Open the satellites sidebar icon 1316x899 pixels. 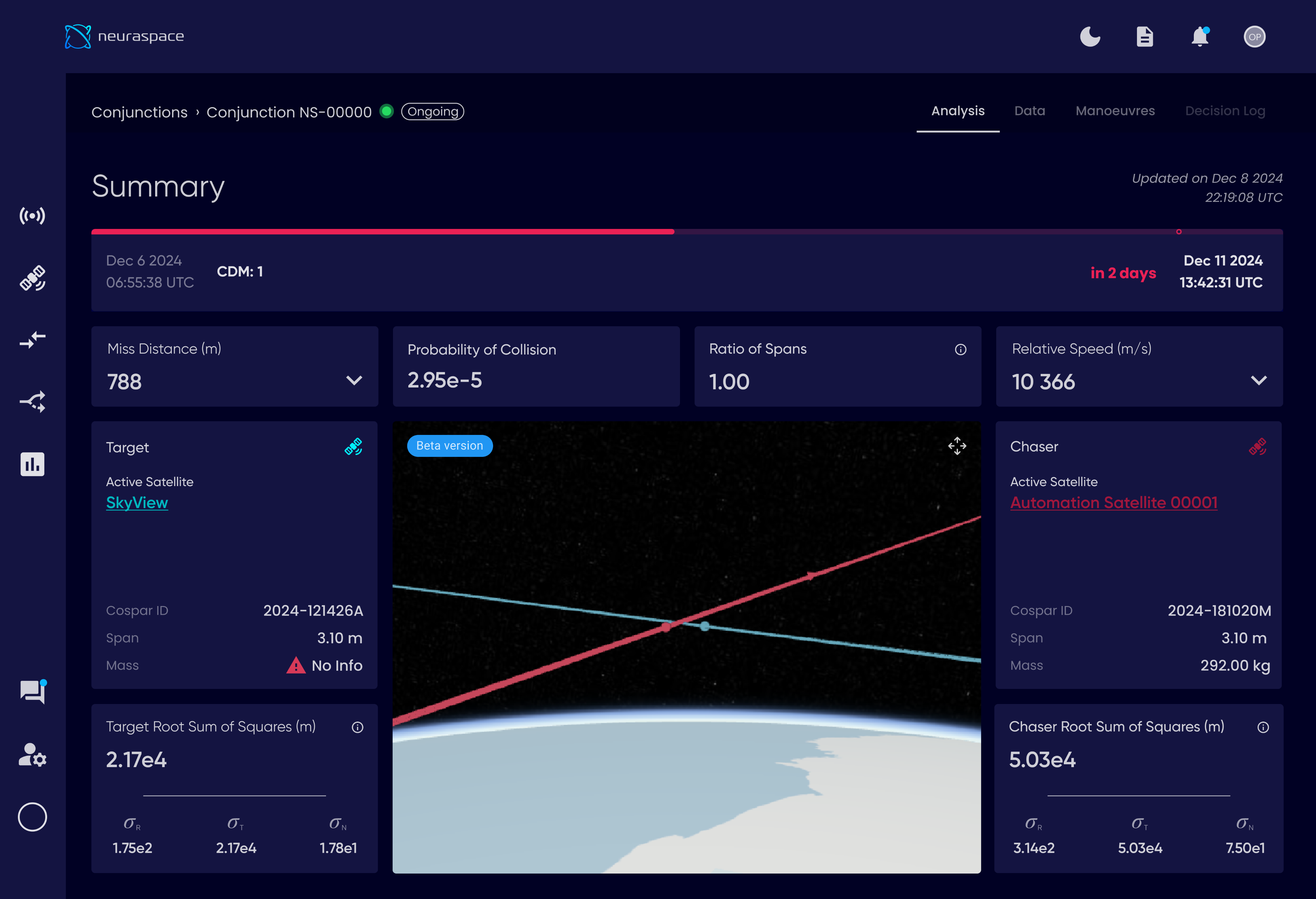point(32,278)
